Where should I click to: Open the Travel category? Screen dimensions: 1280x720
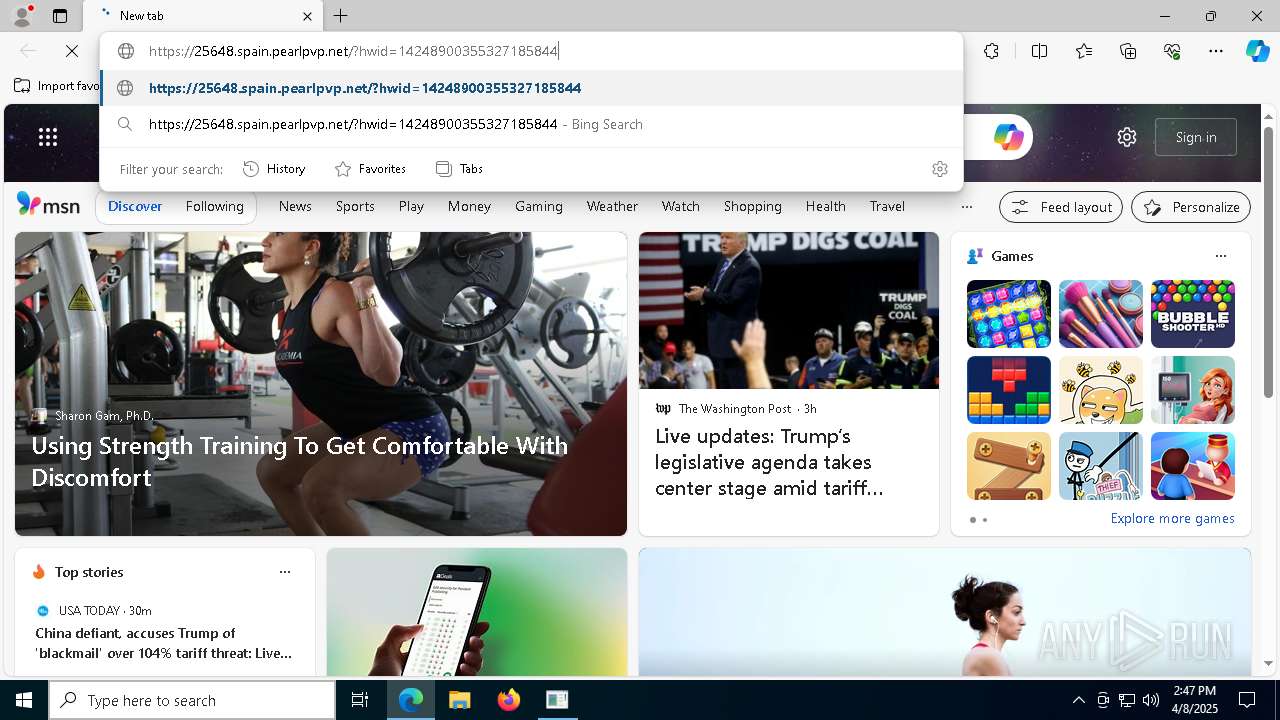(887, 206)
